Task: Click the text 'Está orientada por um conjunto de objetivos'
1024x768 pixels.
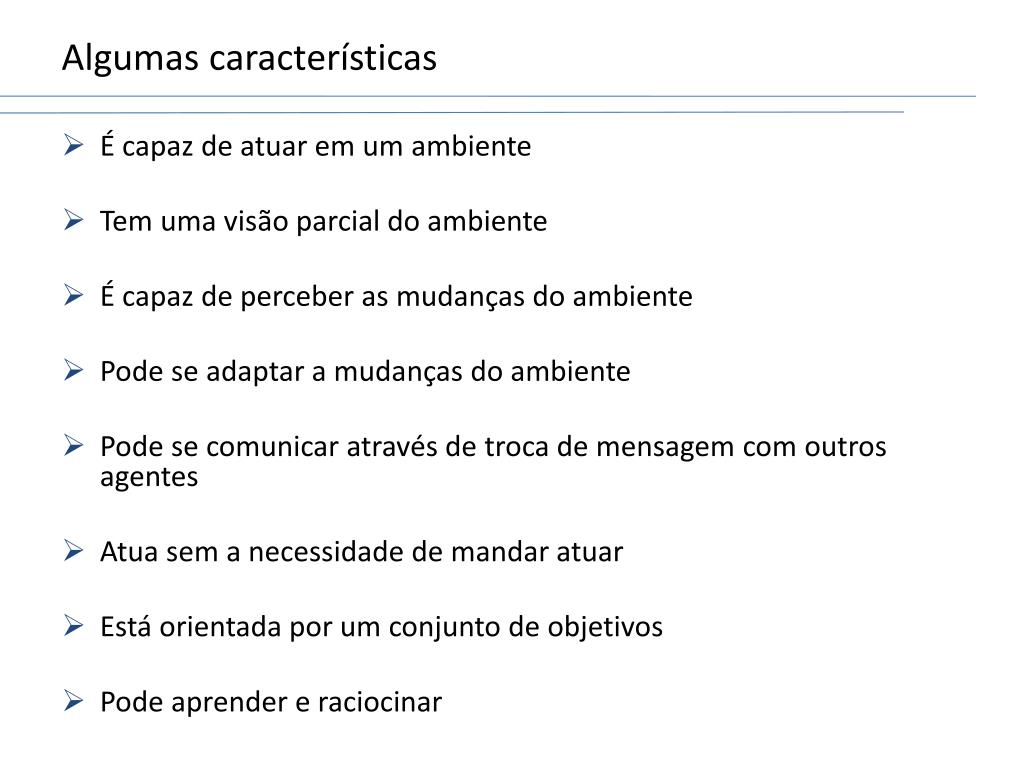Action: pos(381,628)
